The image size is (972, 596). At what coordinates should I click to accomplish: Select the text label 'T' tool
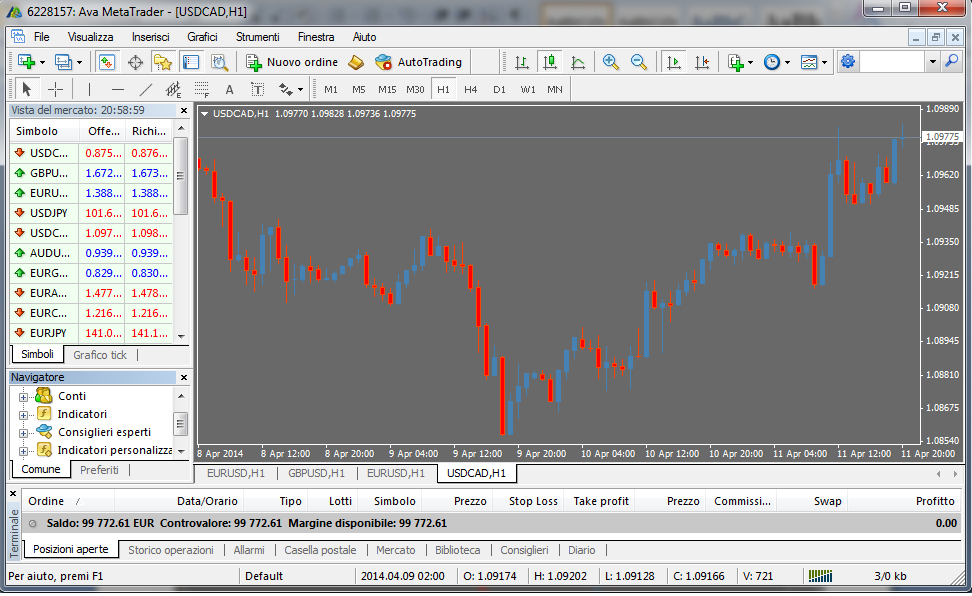coord(257,89)
